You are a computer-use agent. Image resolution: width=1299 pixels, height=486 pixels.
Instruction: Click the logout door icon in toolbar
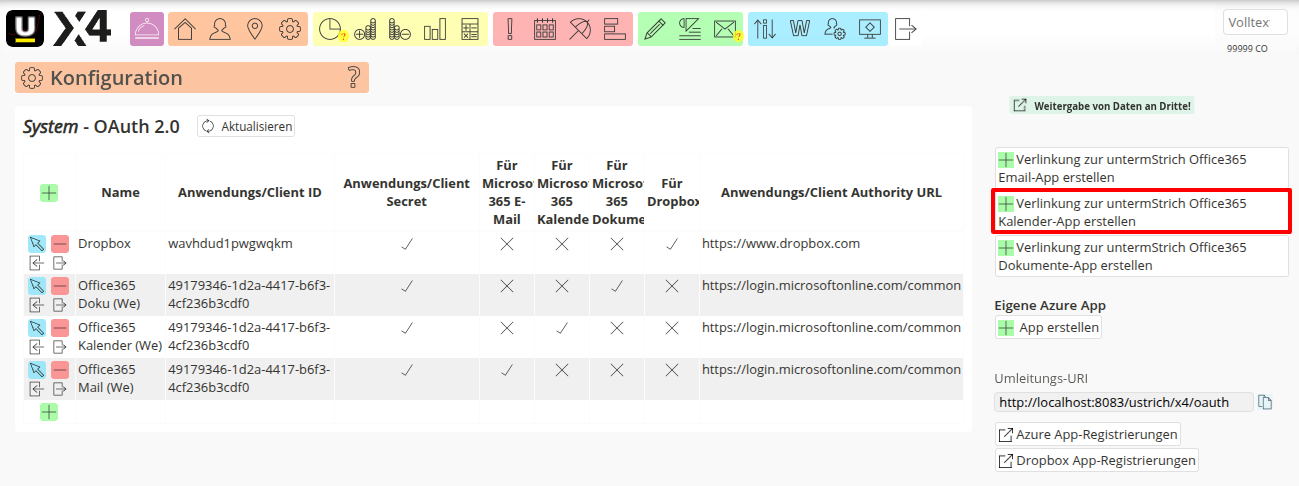[x=905, y=29]
